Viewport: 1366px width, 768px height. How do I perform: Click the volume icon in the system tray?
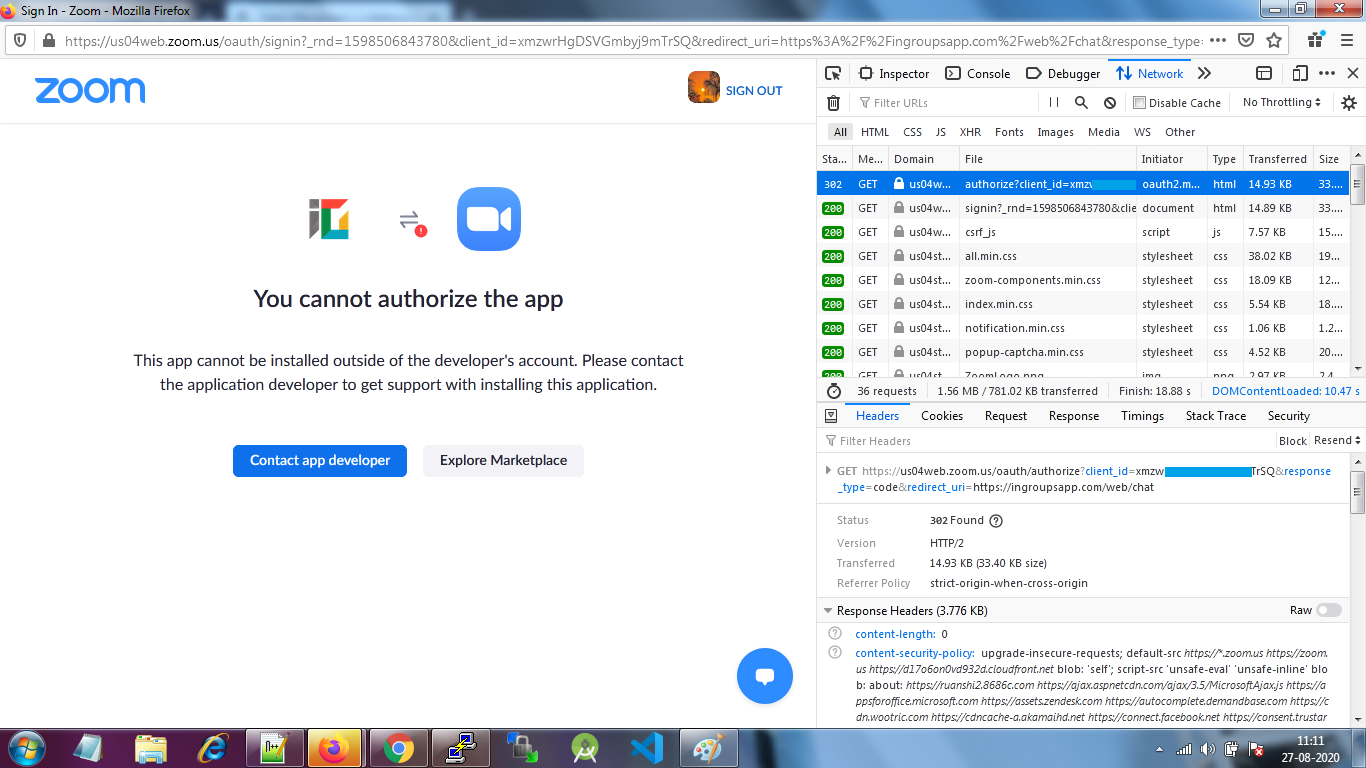[1208, 748]
